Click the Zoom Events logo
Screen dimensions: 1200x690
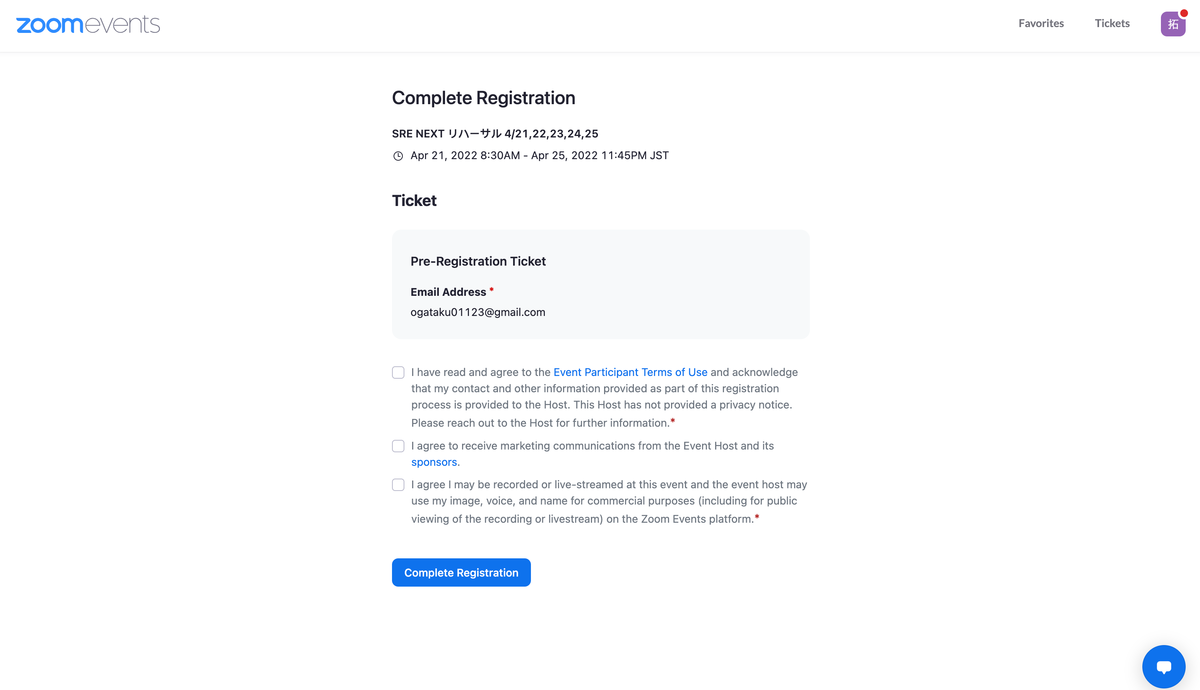pyautogui.click(x=88, y=24)
